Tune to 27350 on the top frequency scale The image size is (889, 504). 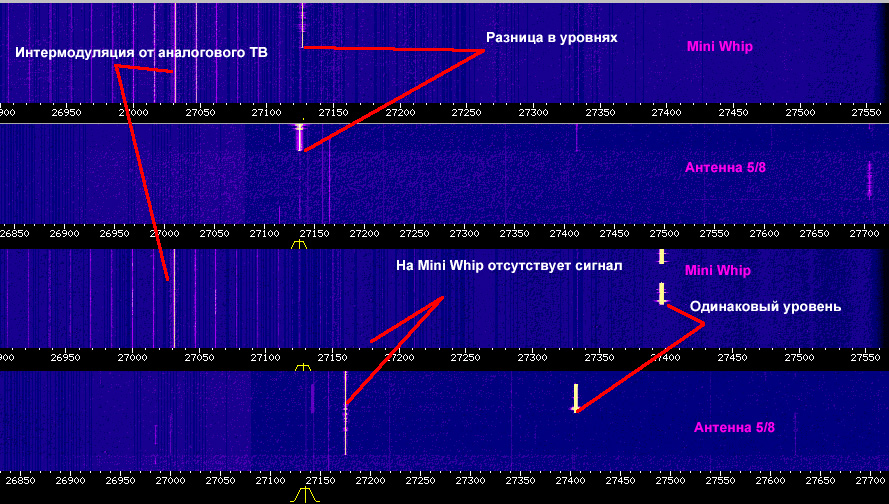pos(600,112)
